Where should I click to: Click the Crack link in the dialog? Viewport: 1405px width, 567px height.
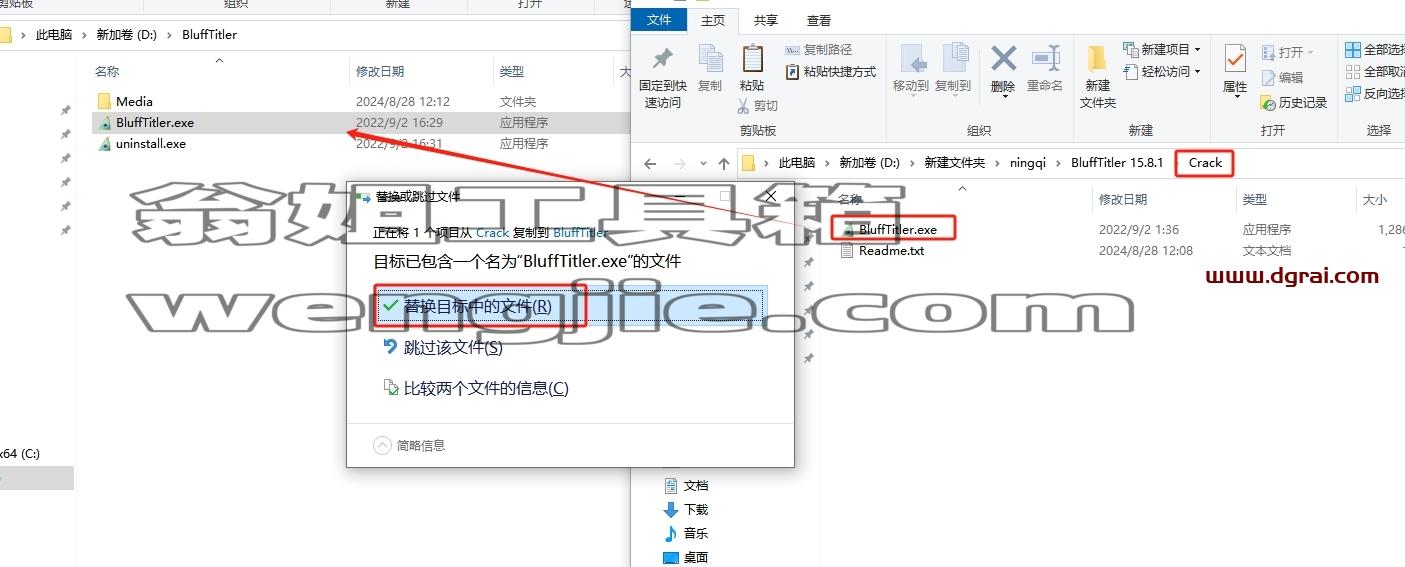tap(492, 232)
